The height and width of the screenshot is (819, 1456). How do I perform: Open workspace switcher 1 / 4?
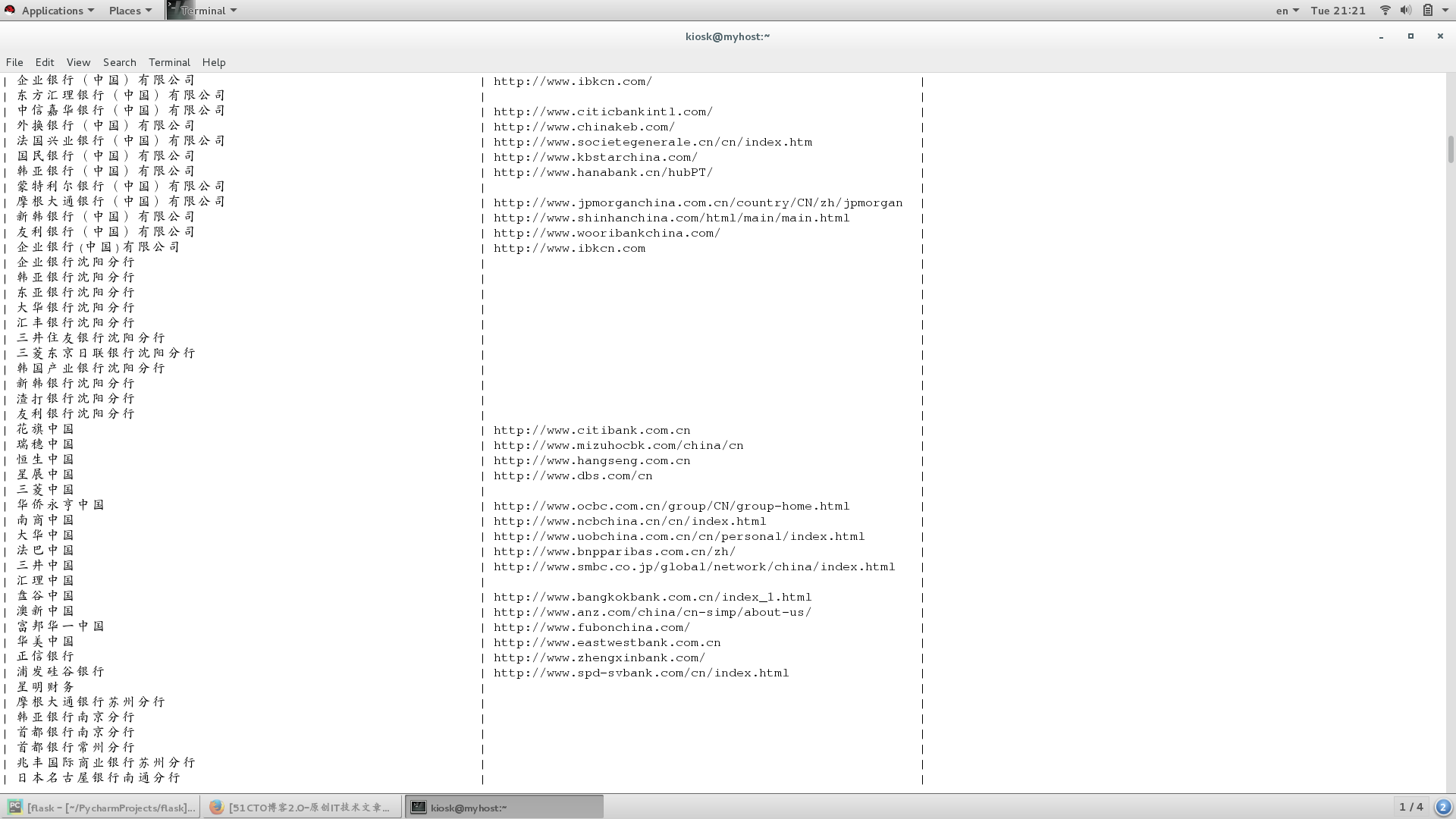point(1410,807)
